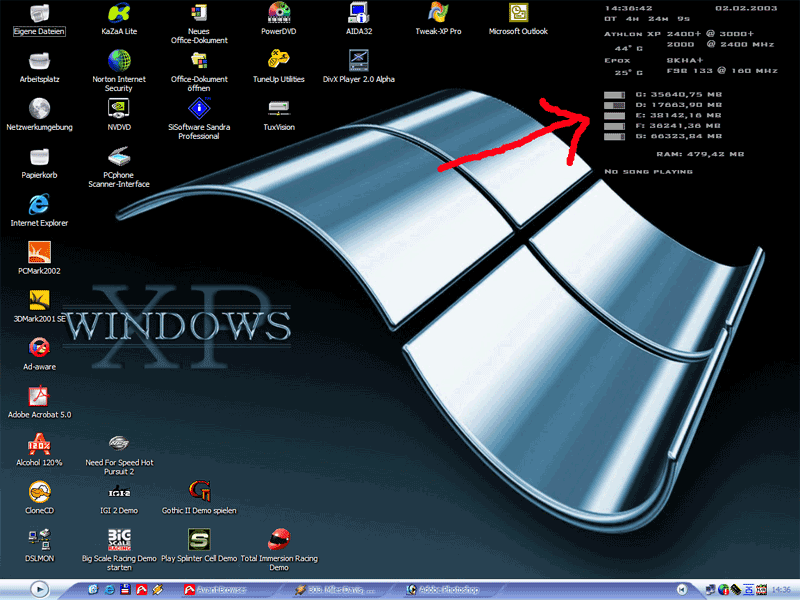Click the taskbar clock showing 14:36

(781, 590)
